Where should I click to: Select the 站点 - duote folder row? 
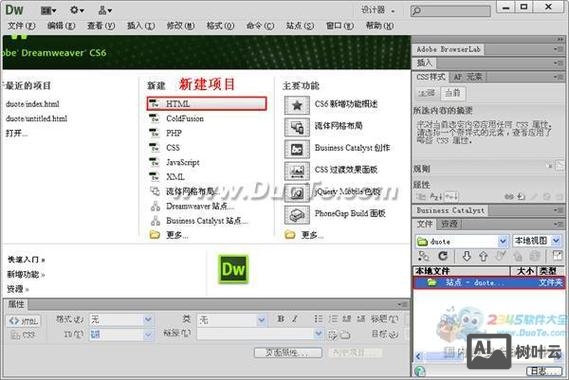click(x=489, y=282)
